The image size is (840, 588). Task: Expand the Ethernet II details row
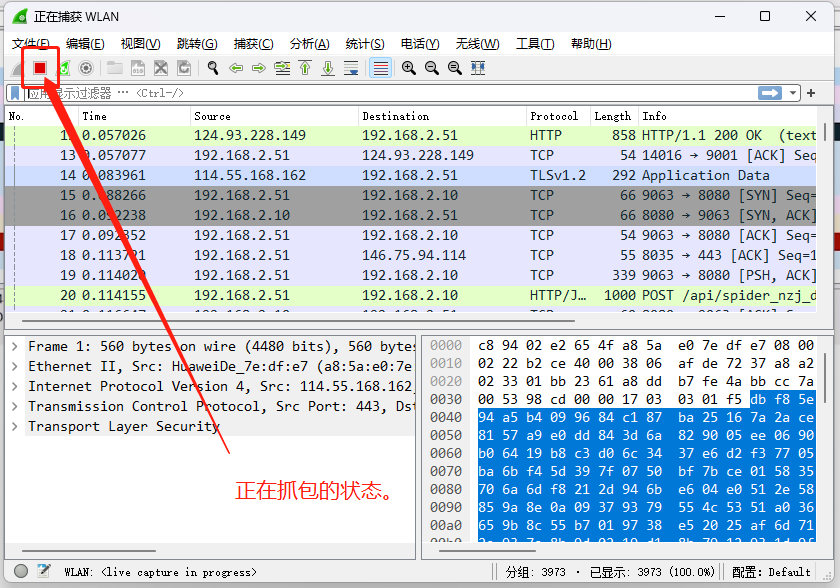coord(15,366)
